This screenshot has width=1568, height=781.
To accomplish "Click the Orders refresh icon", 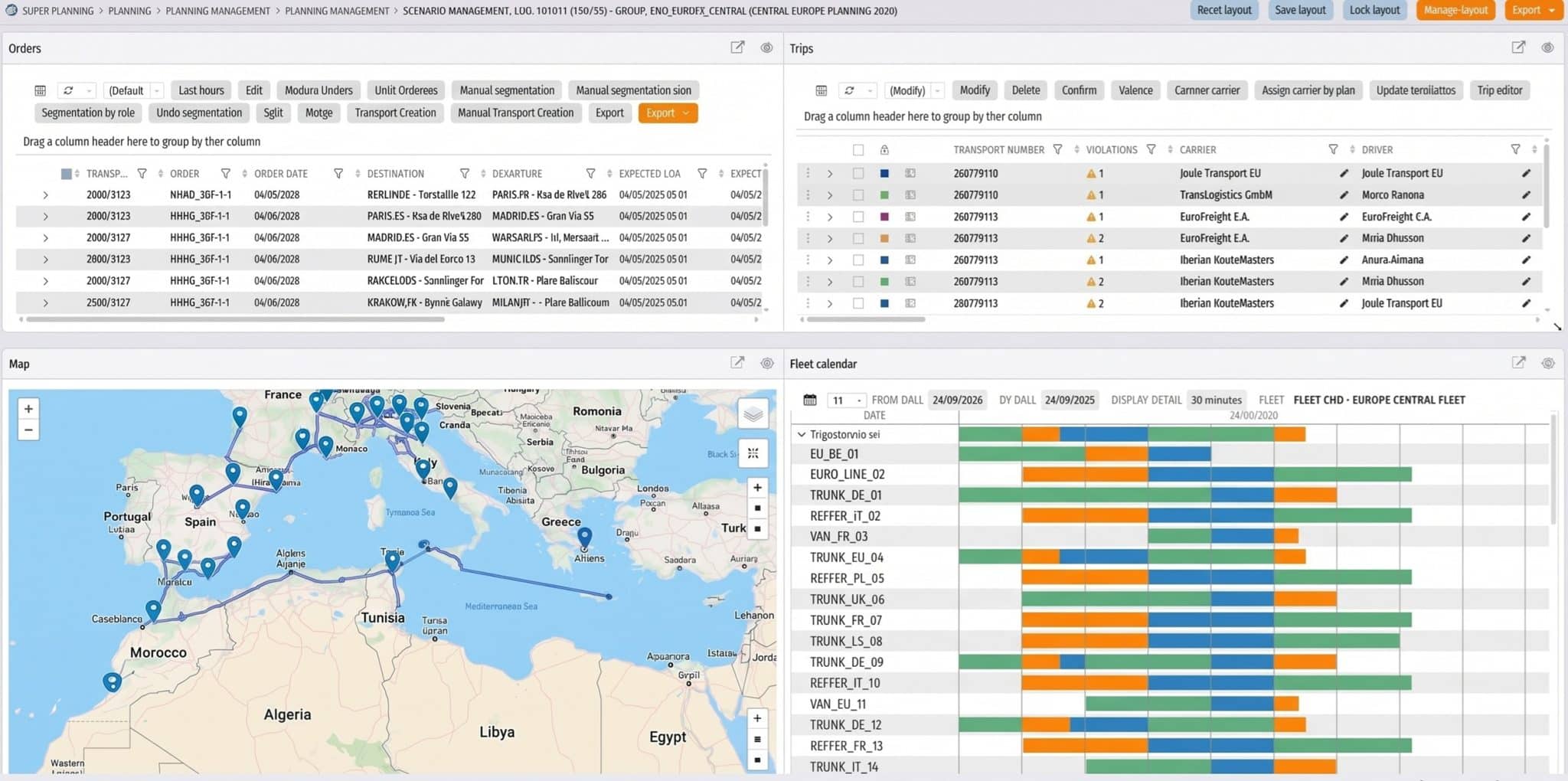I will coord(68,90).
